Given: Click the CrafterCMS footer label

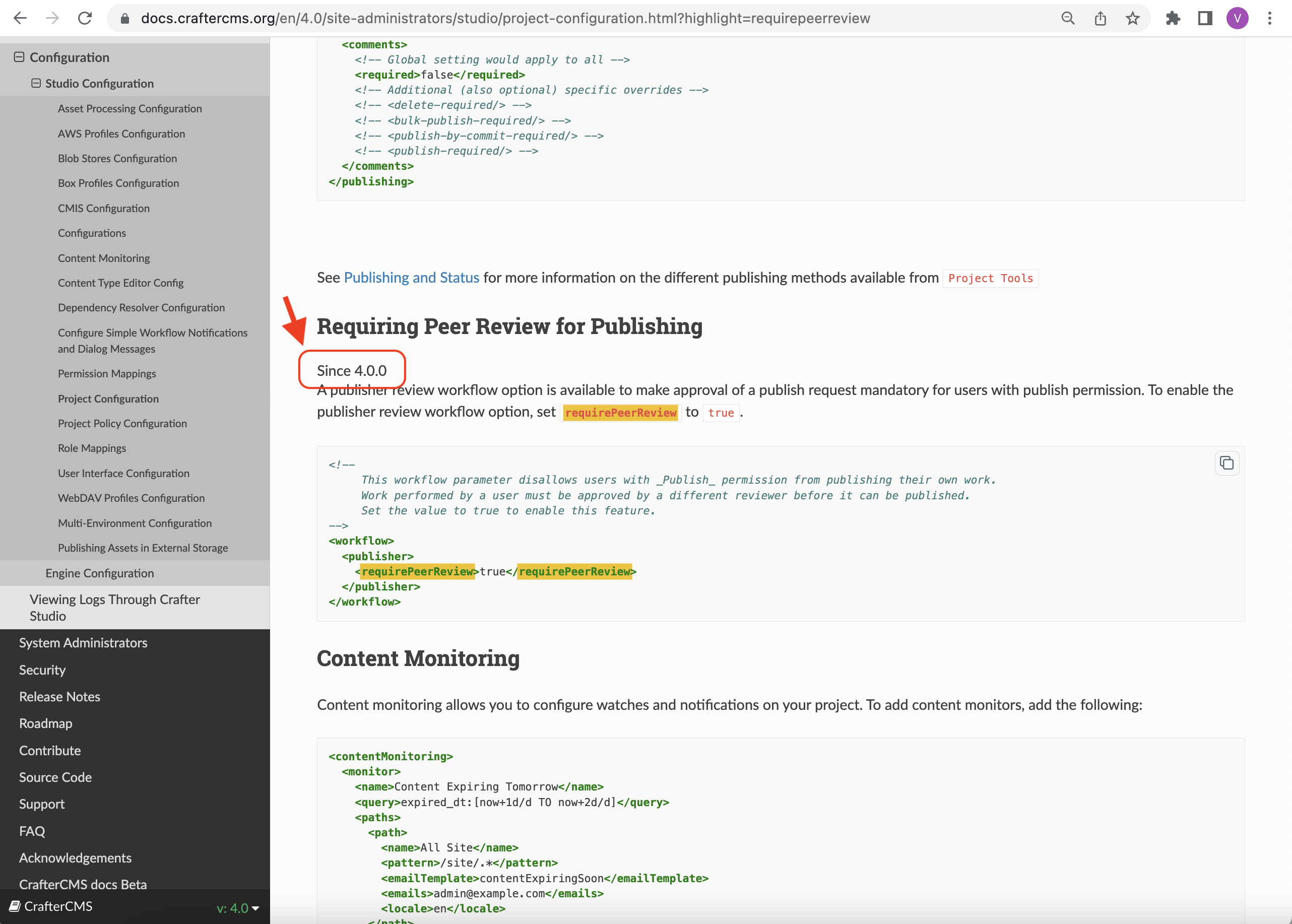Looking at the screenshot, I should pyautogui.click(x=58, y=906).
